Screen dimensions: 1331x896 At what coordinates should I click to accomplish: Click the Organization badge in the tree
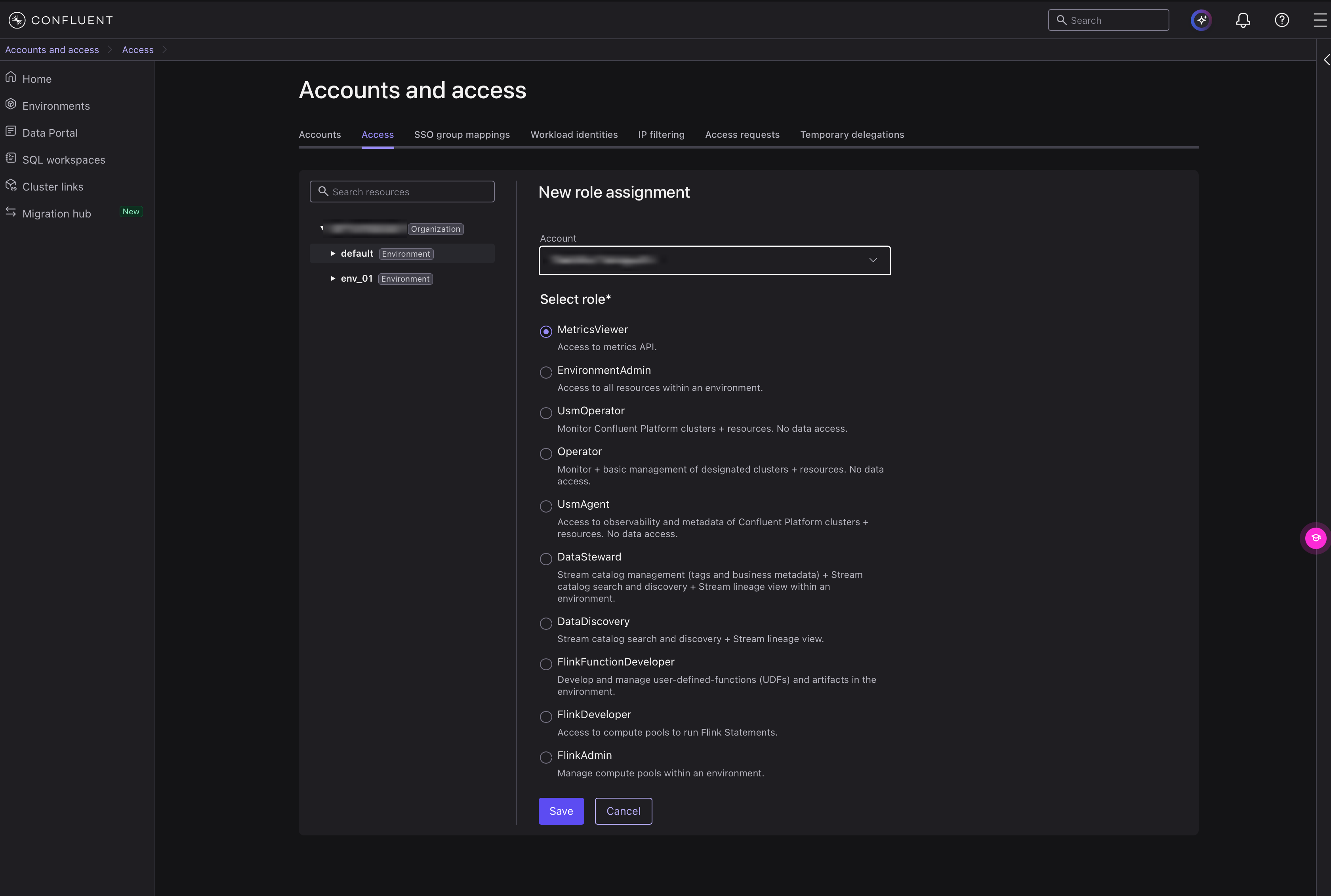point(435,229)
